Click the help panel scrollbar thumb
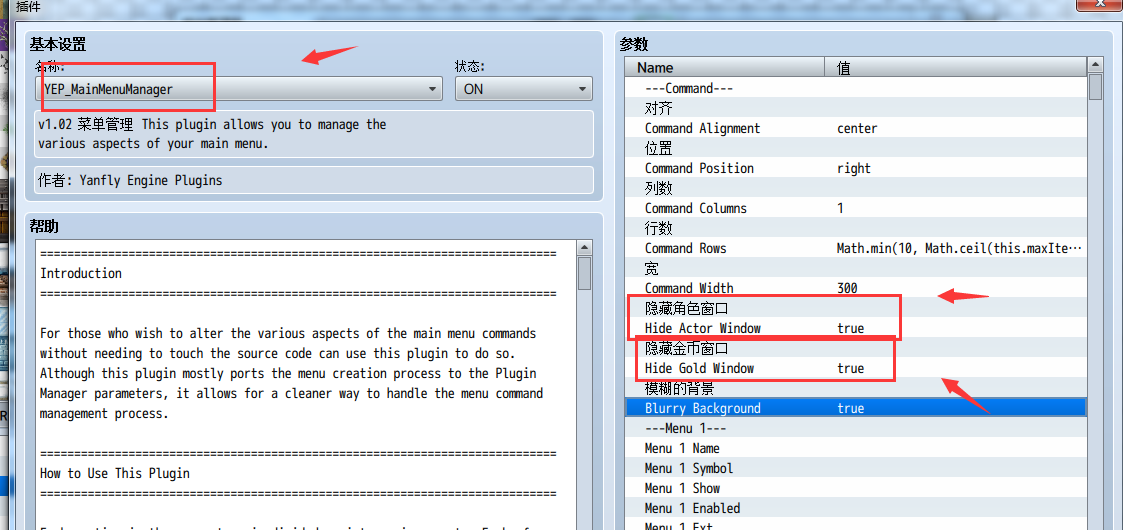The height and width of the screenshot is (530, 1123). (584, 273)
